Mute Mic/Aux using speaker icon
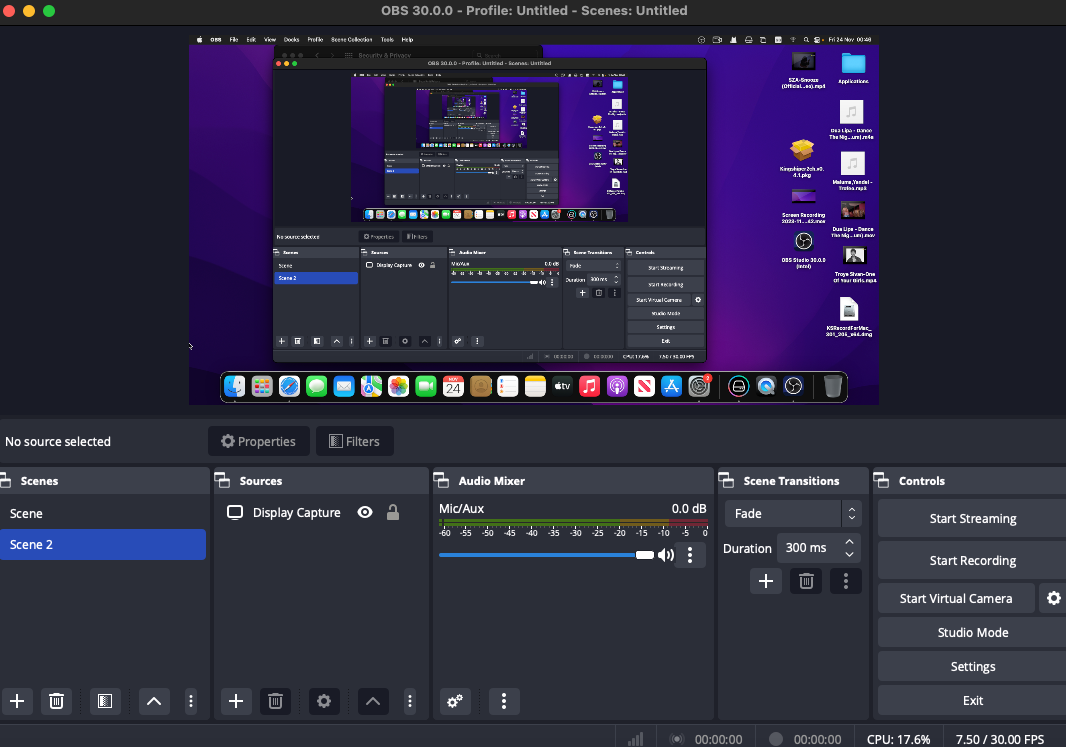 coord(666,555)
